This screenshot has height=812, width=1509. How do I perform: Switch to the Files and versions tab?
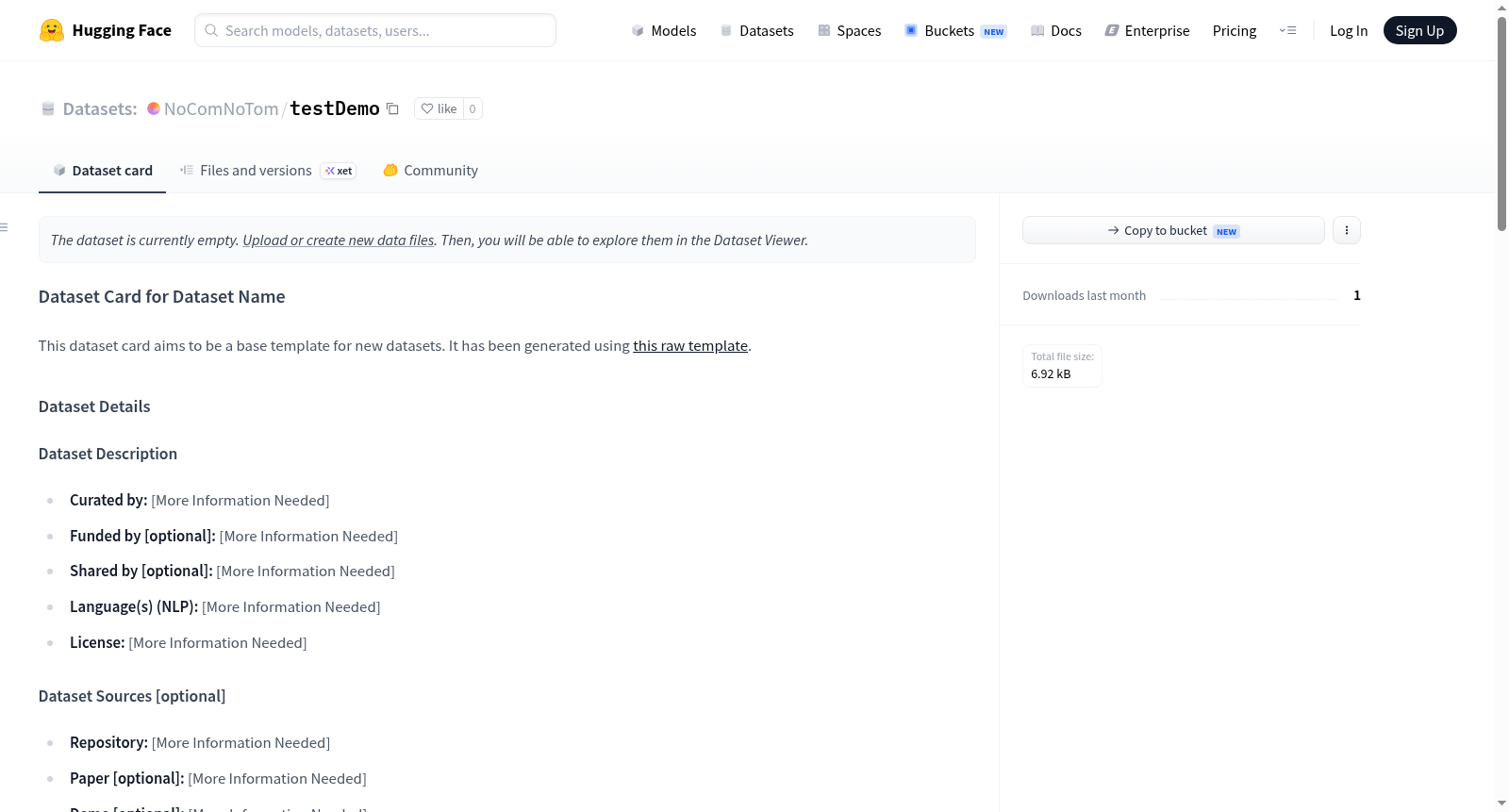[x=268, y=171]
